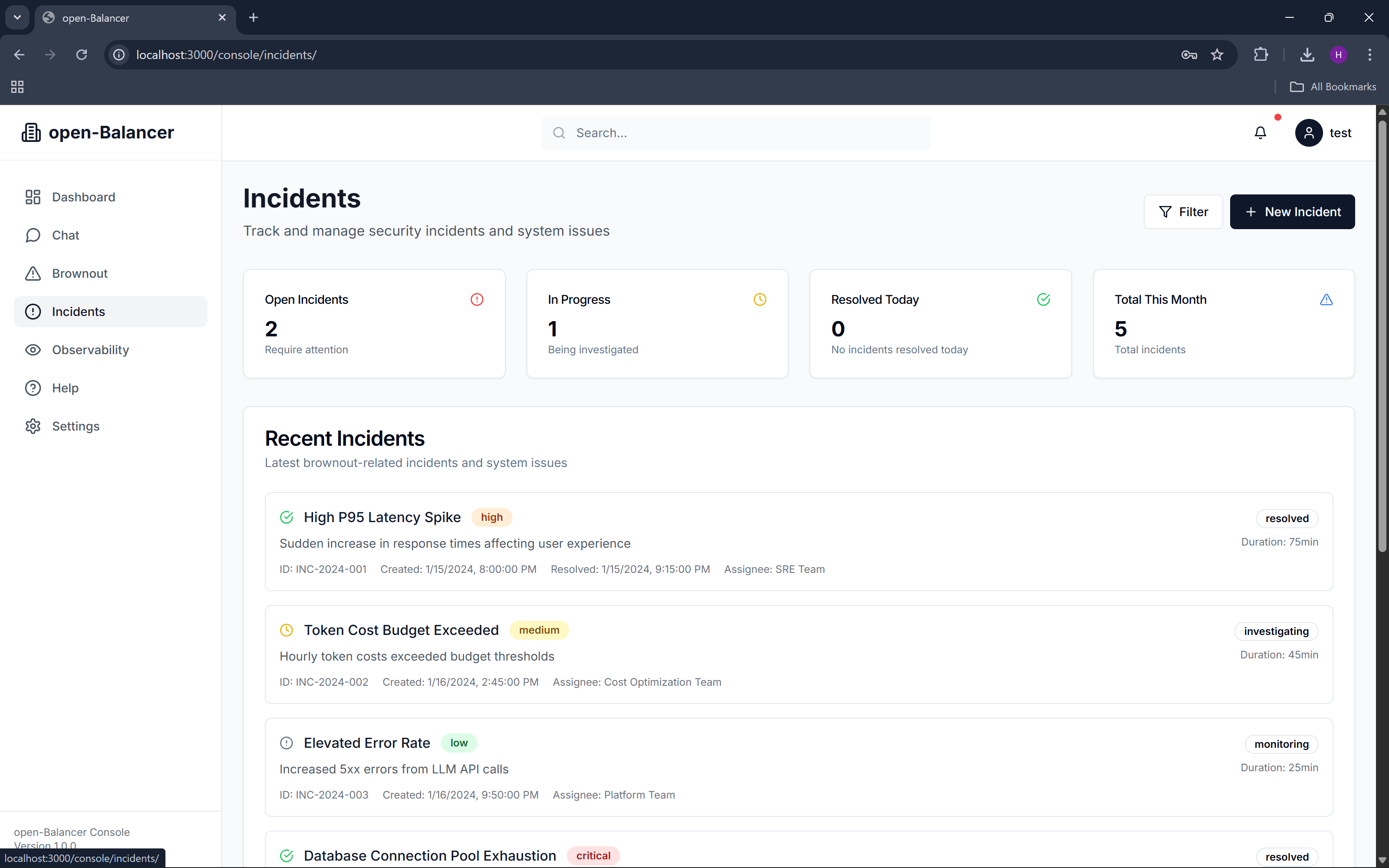
Task: Open the tab search dropdown arrow
Action: (x=17, y=17)
